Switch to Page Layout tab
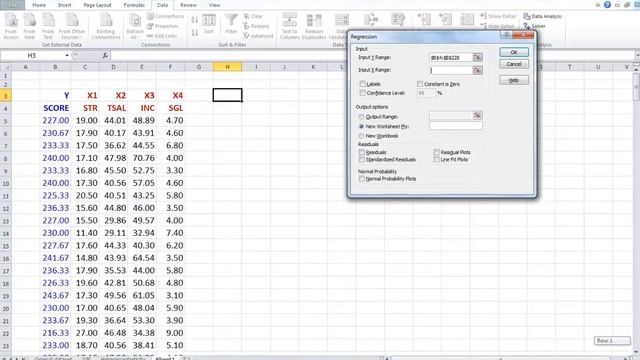 pyautogui.click(x=98, y=5)
